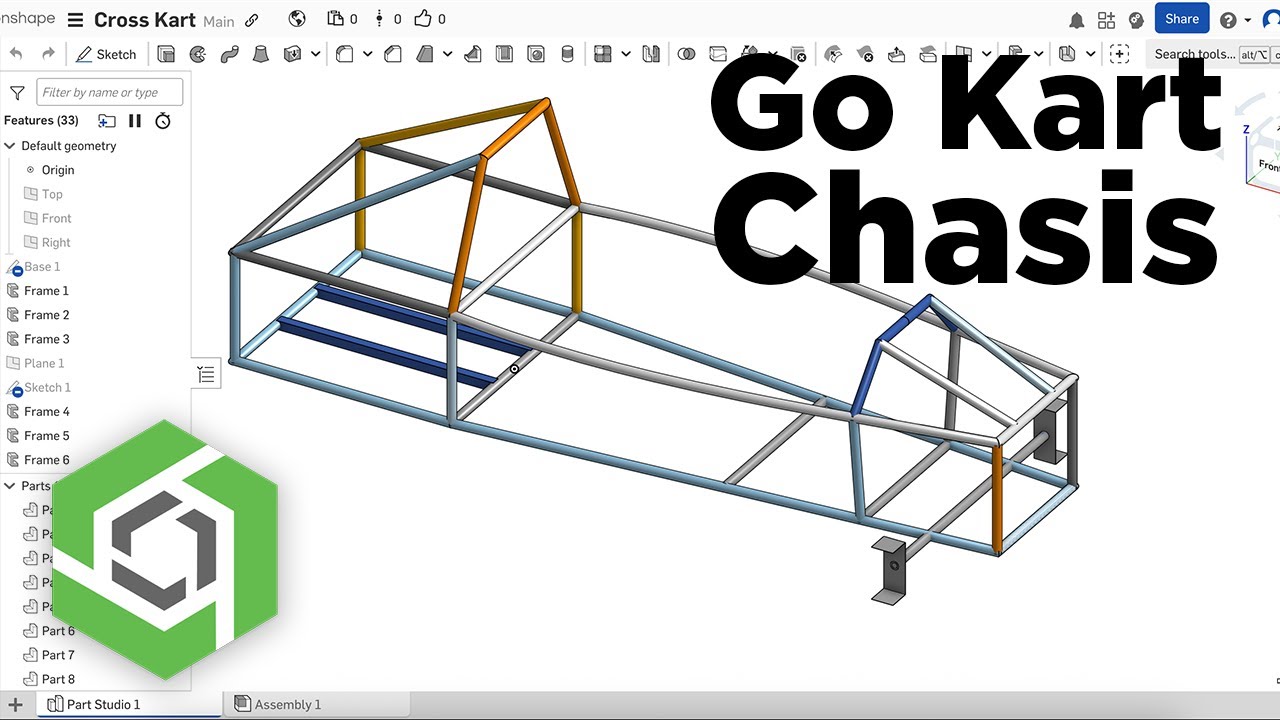Click the document link chain icon
The image size is (1280, 720).
(x=252, y=20)
